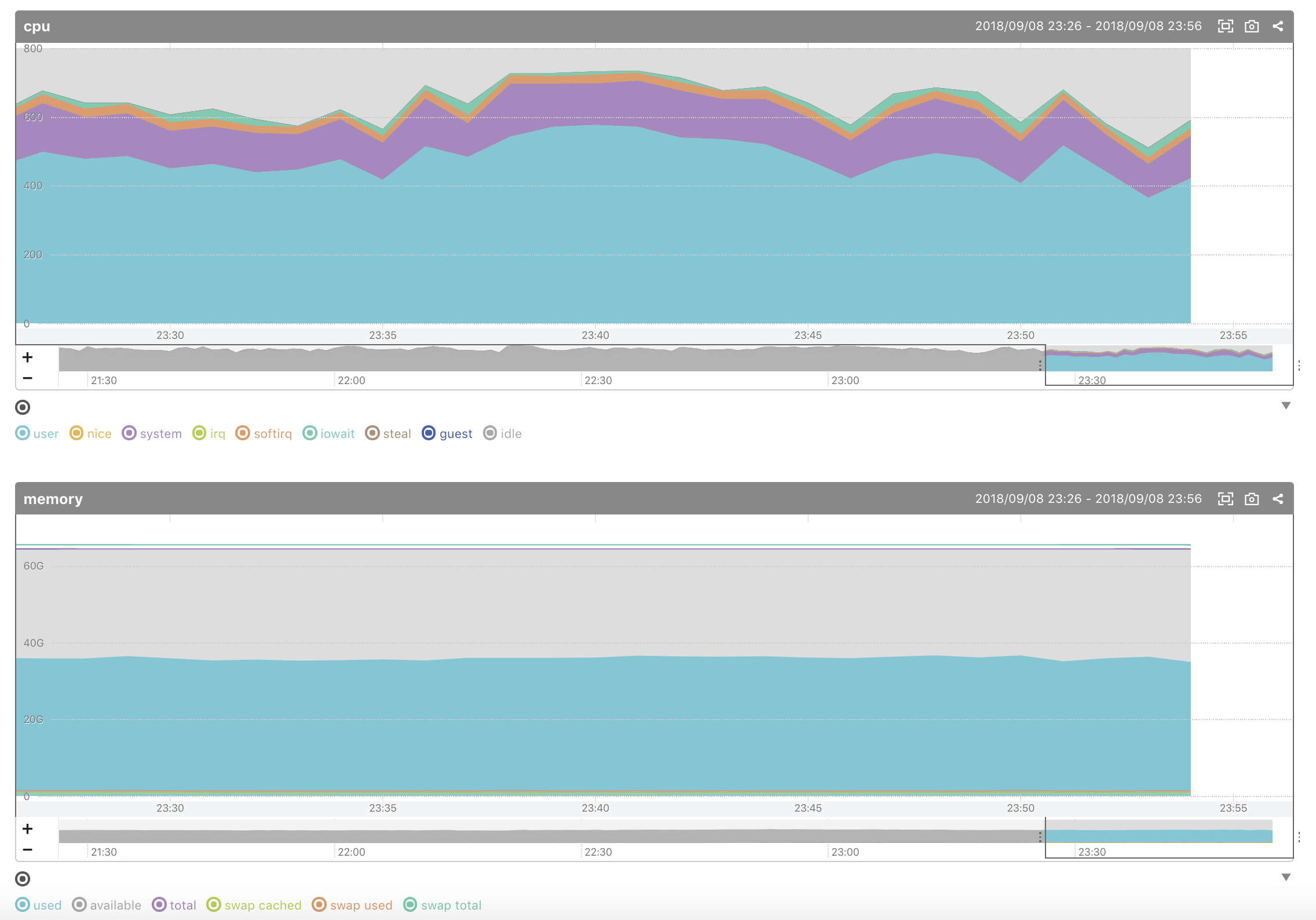This screenshot has width=1316, height=920.
Task: Share the memory chart
Action: tap(1278, 498)
